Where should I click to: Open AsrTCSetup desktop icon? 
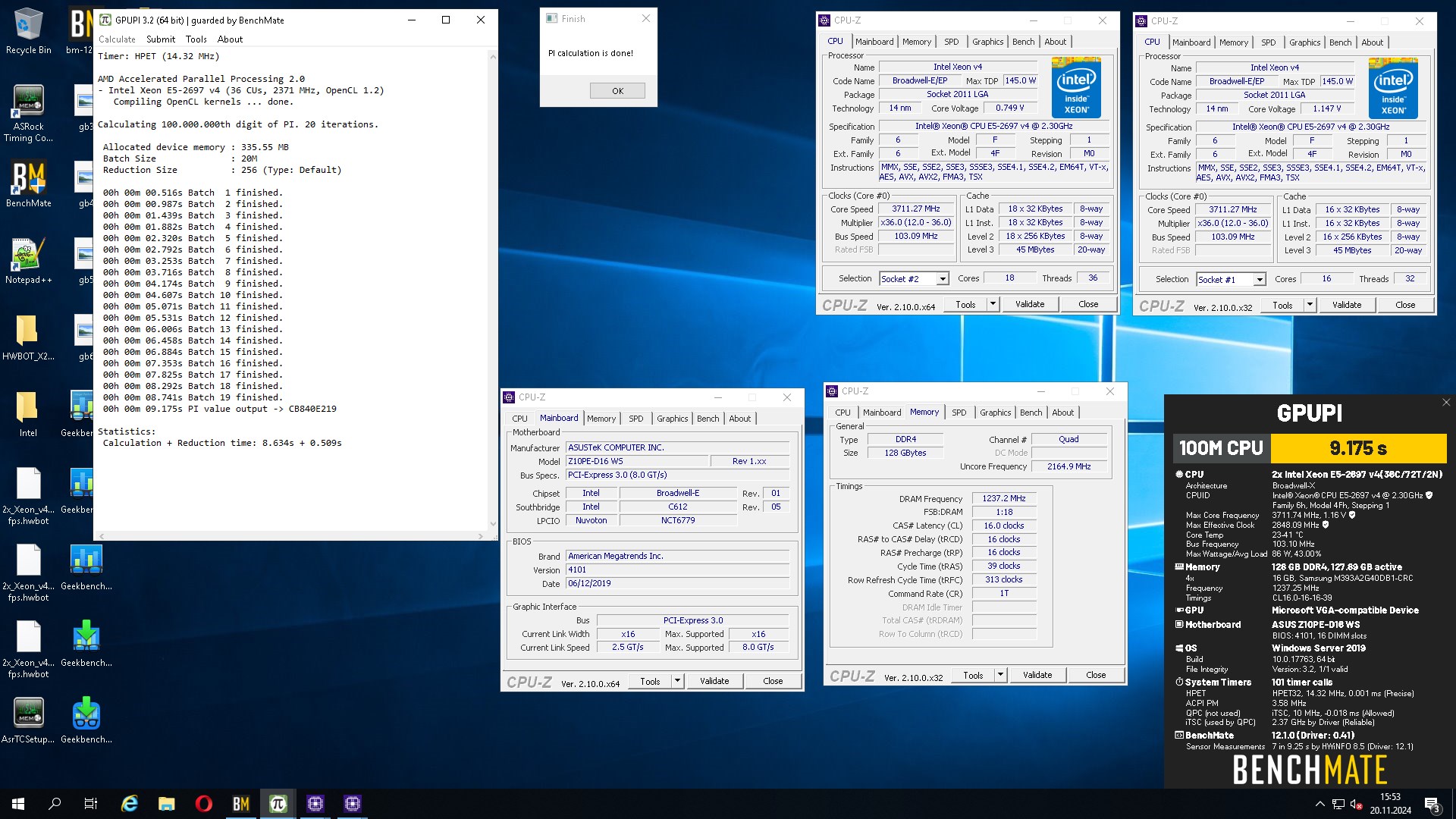click(x=28, y=720)
